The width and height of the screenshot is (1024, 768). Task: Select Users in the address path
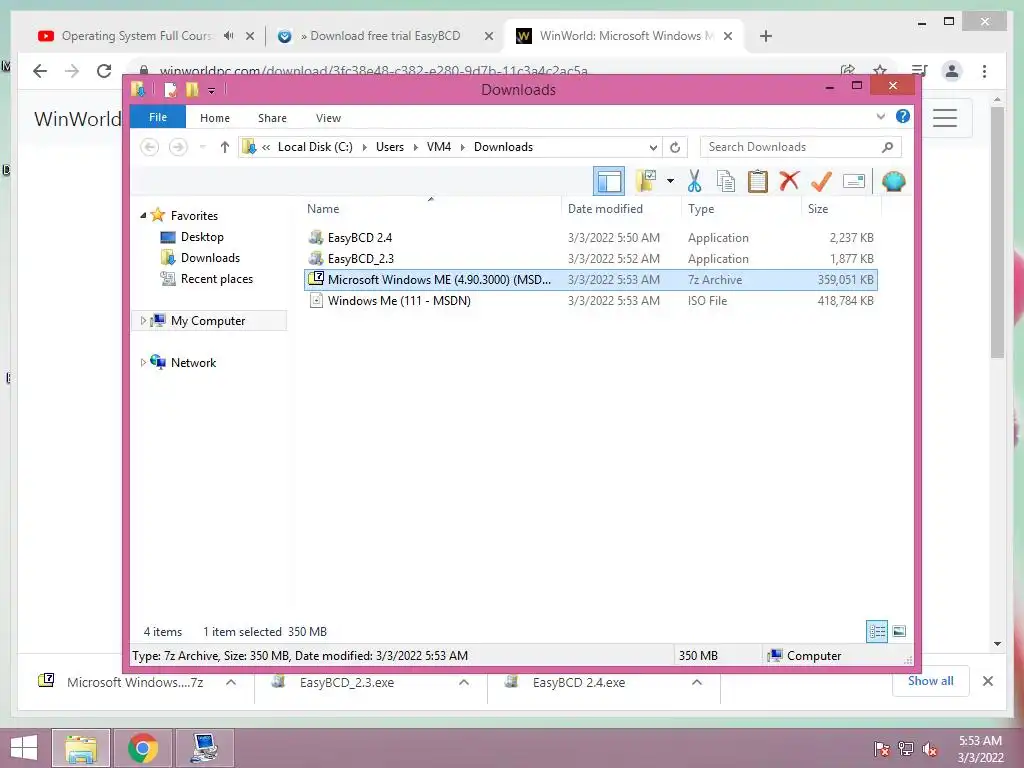pos(390,147)
